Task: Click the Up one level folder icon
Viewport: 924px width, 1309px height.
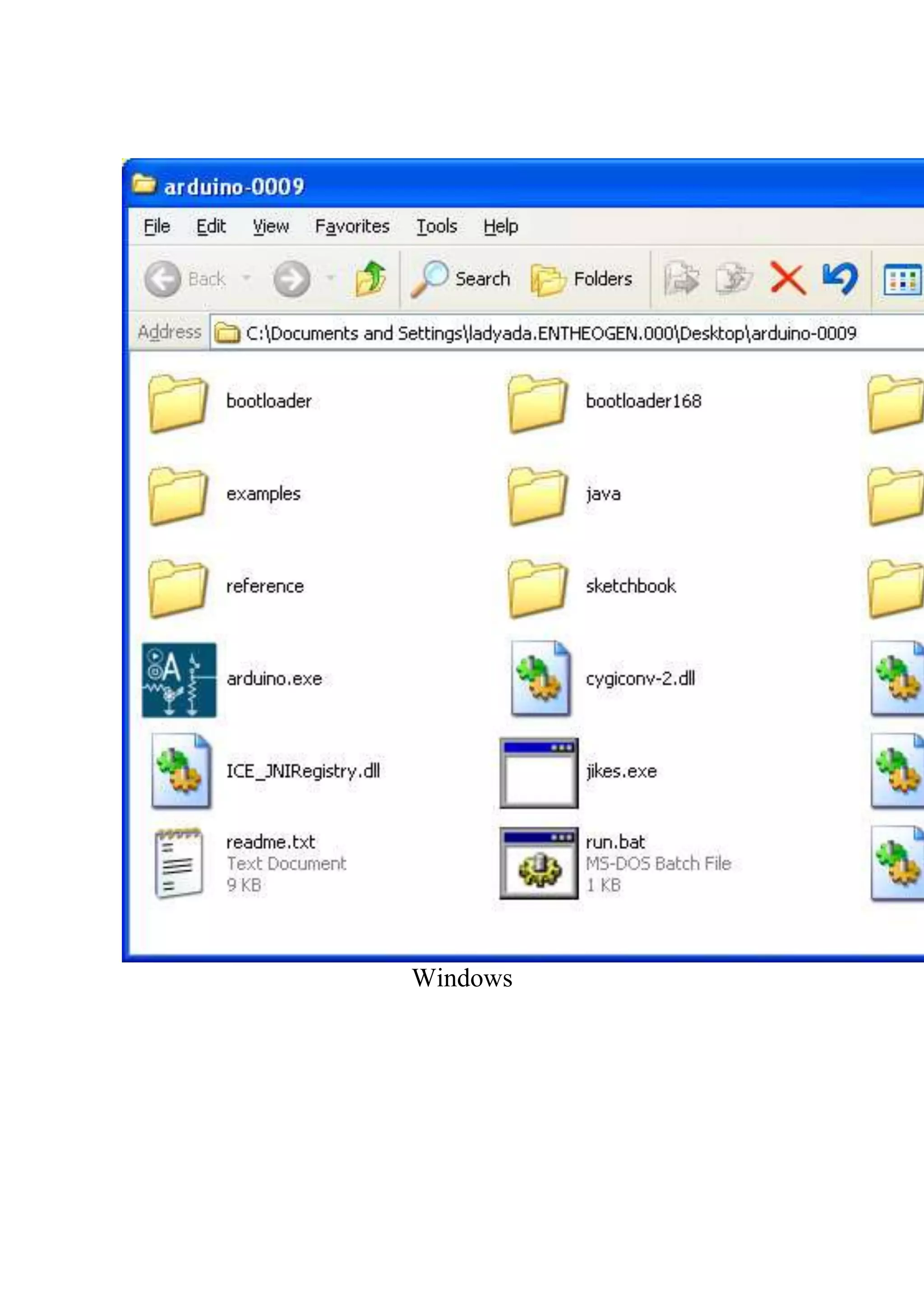Action: tap(370, 279)
